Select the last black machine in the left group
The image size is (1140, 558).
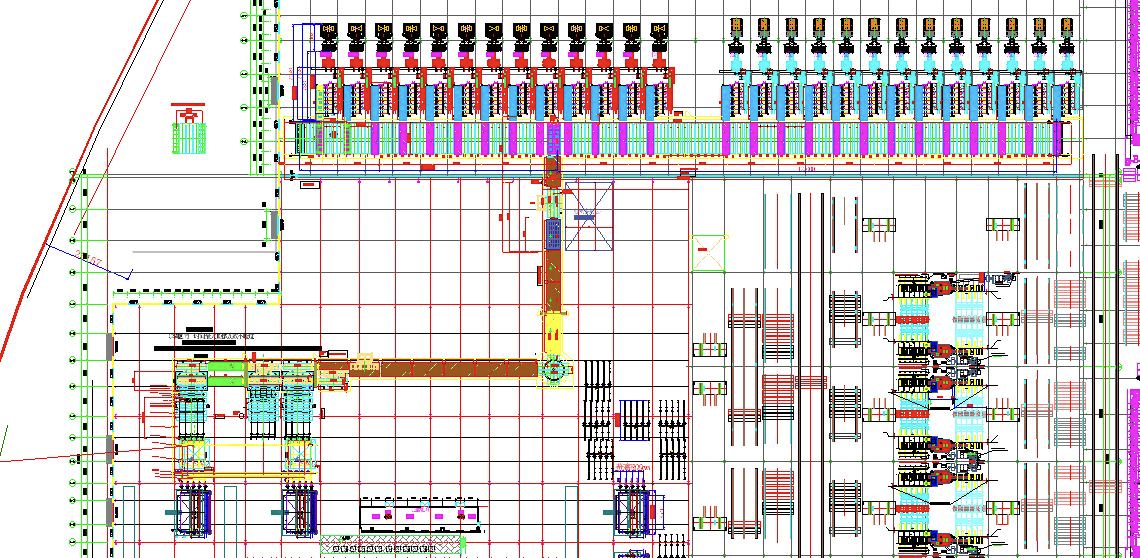coord(658,32)
